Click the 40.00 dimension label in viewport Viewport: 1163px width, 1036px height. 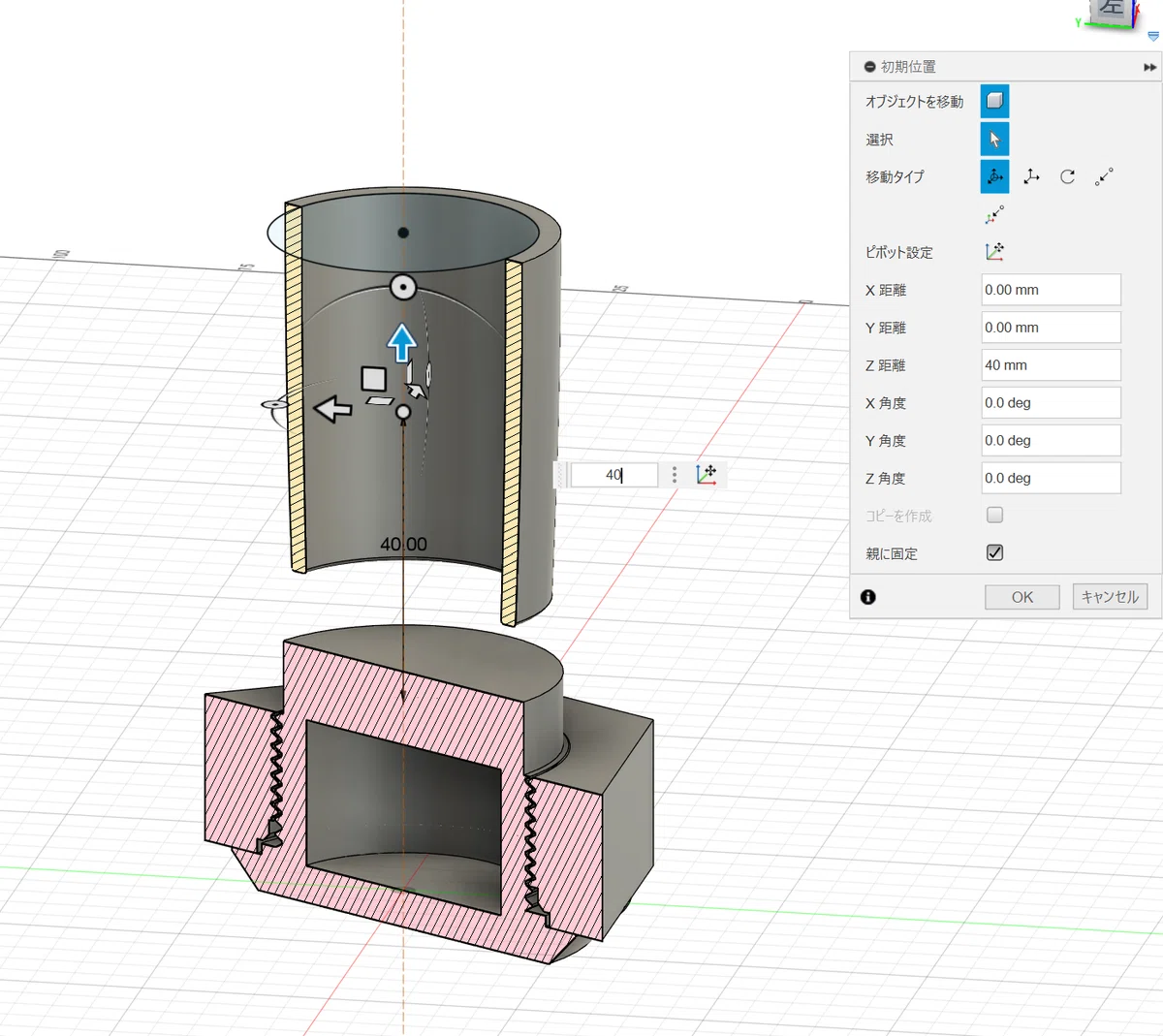403,545
